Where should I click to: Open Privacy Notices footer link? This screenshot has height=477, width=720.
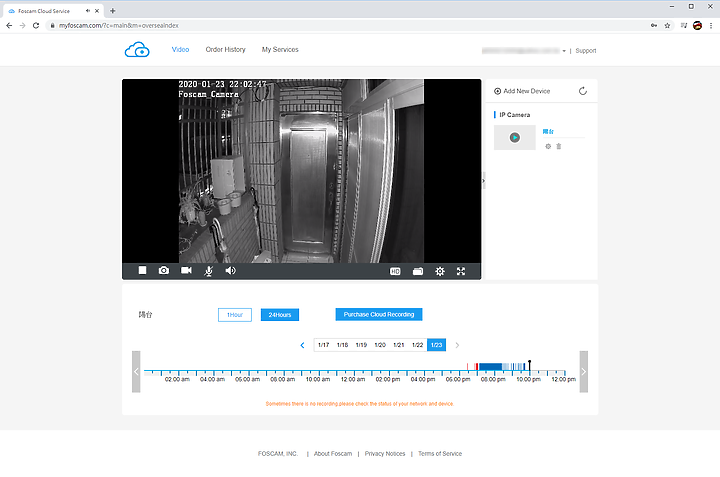[x=385, y=454]
